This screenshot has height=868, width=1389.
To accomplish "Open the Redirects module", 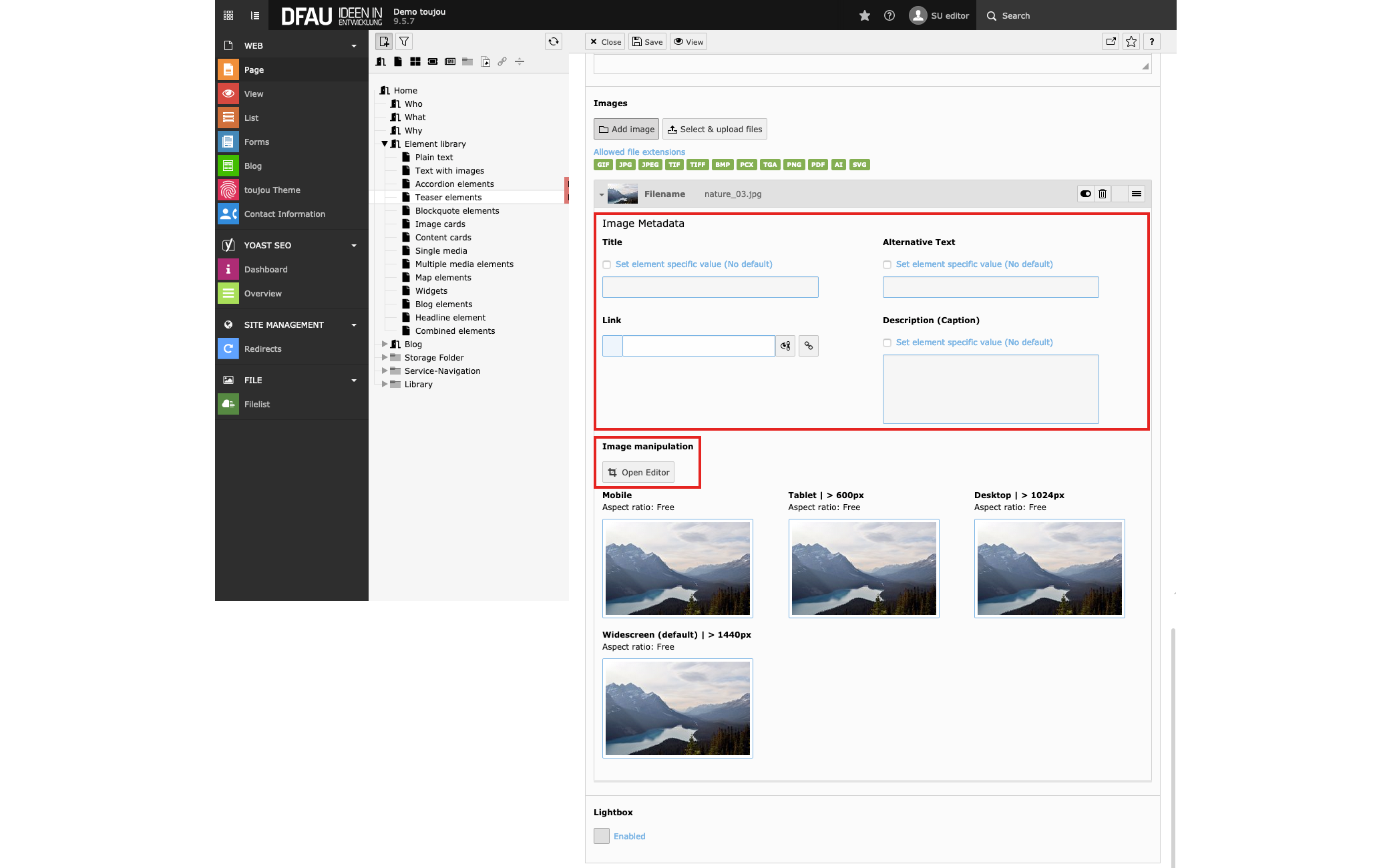I will coord(262,349).
